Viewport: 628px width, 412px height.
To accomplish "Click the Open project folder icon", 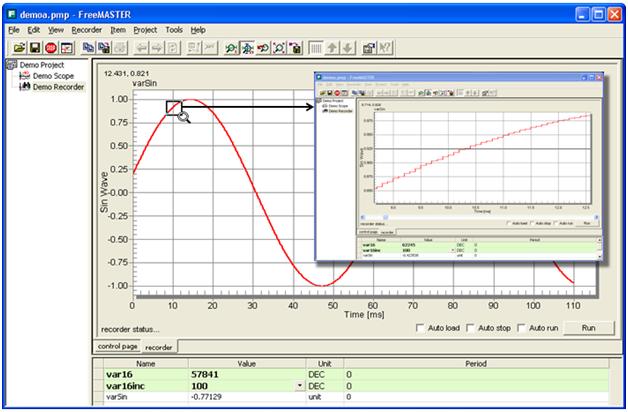I will click(x=19, y=48).
